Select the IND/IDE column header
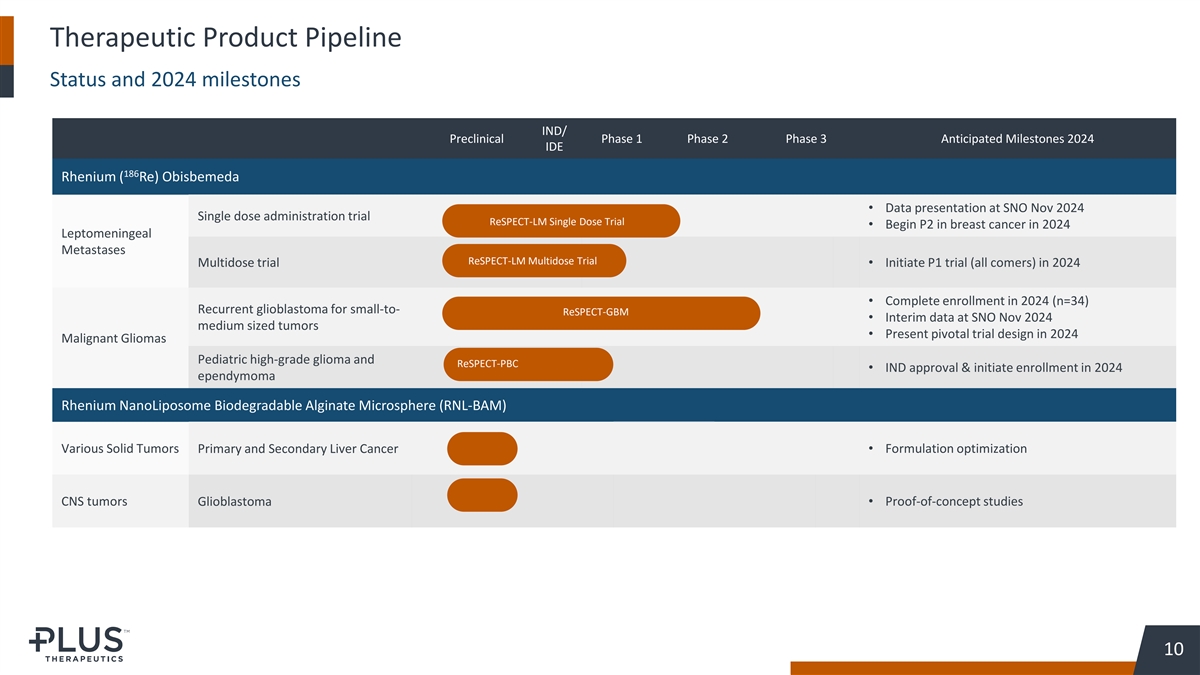The width and height of the screenshot is (1200, 675). click(554, 139)
